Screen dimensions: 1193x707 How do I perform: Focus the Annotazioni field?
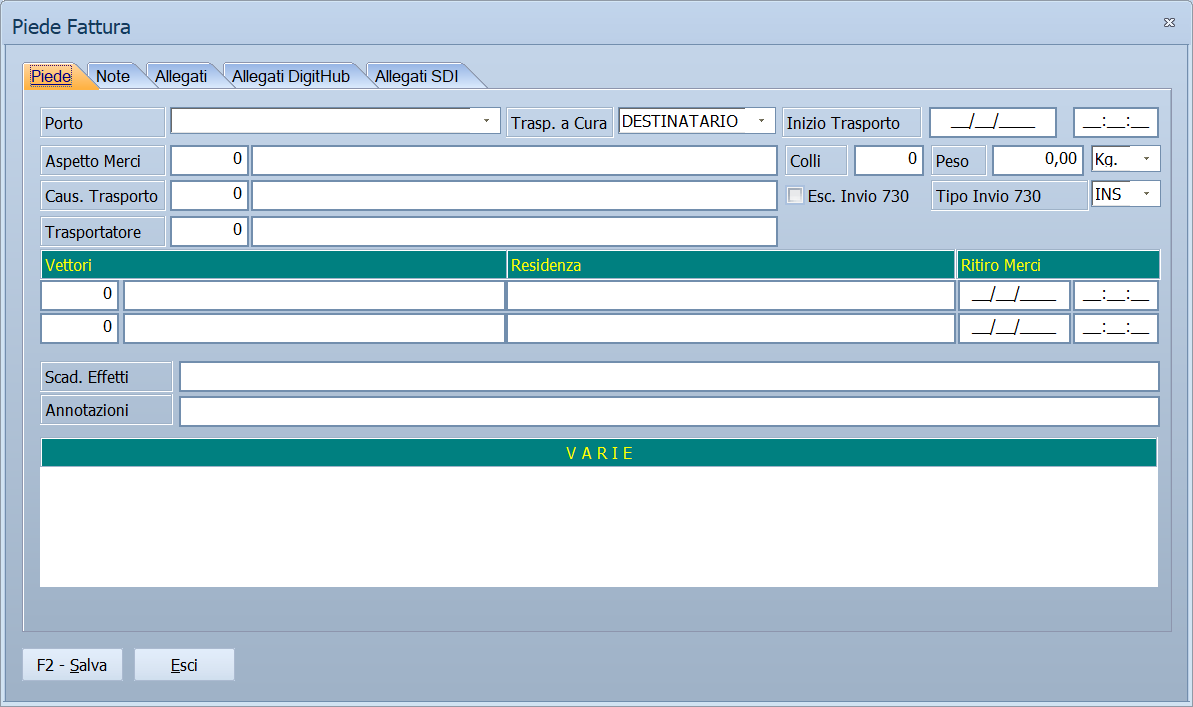click(x=670, y=411)
